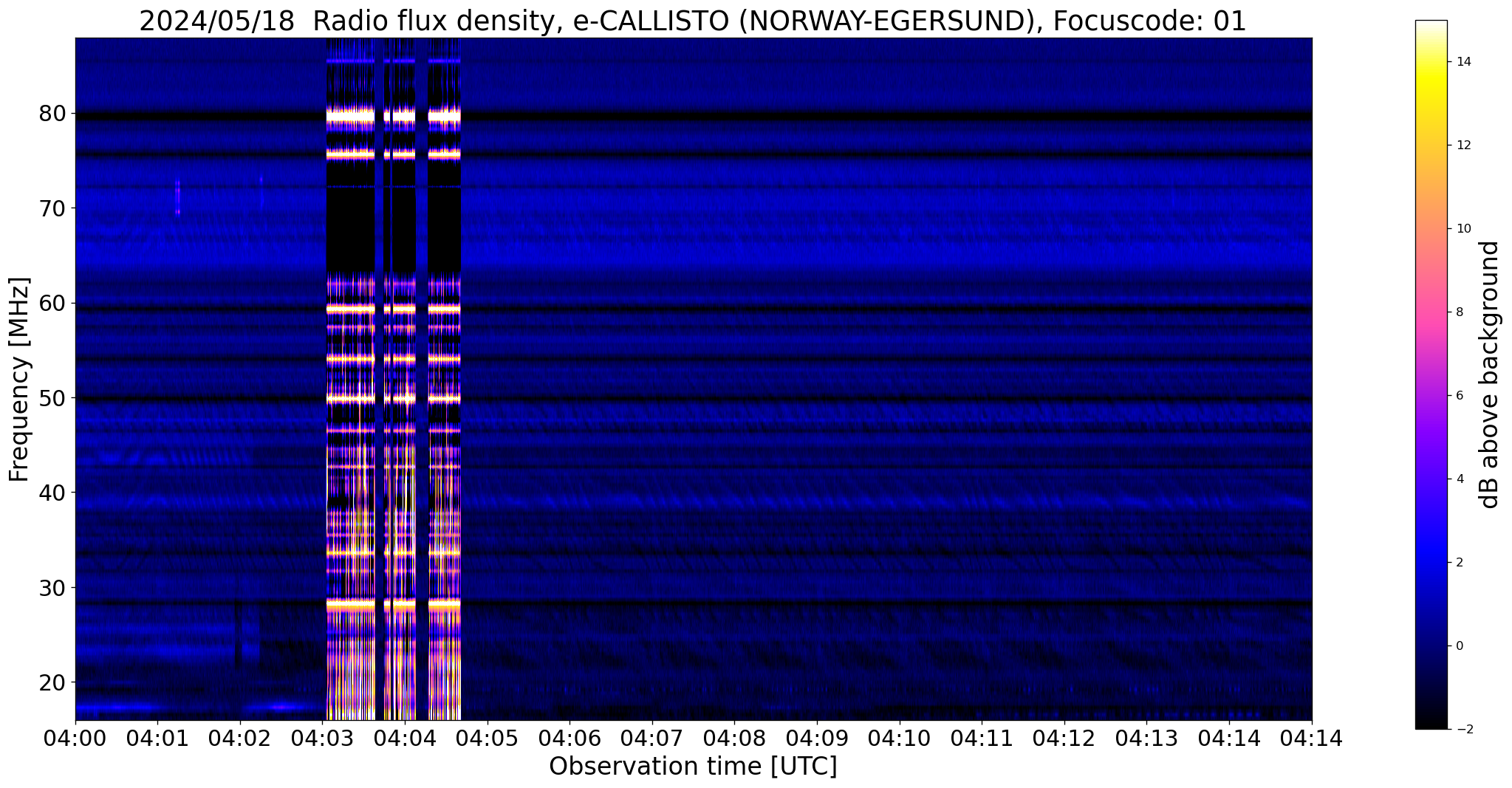This screenshot has height=788, width=1512.
Task: Click the bright 28 MHz emission at 04:03
Action: pyautogui.click(x=351, y=605)
